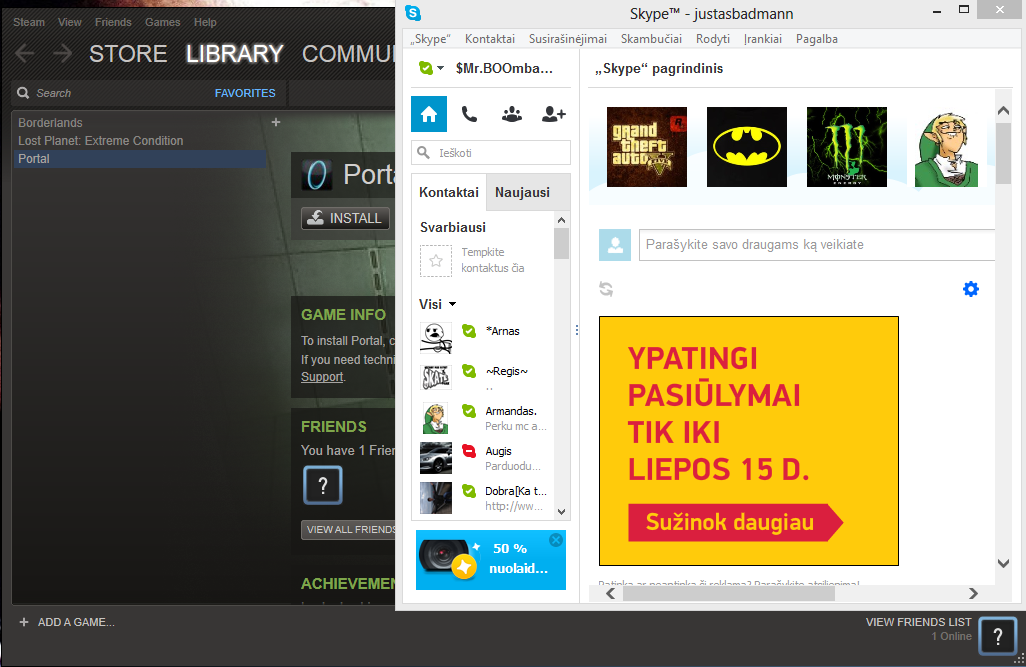Open Steam's Games menu
This screenshot has height=667, width=1026.
(x=162, y=22)
